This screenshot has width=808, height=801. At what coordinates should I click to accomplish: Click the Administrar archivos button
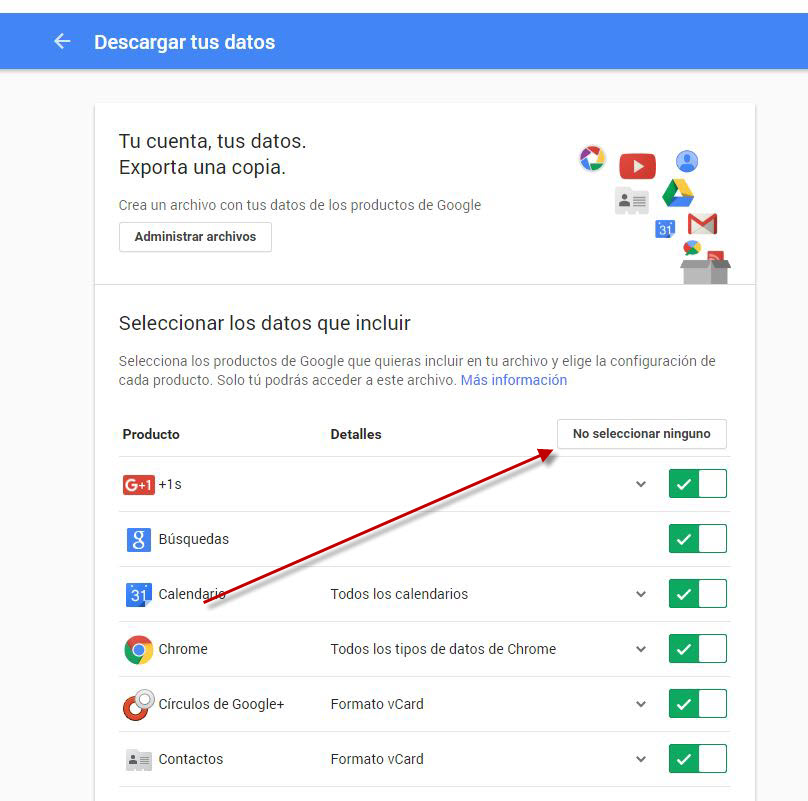pos(195,237)
